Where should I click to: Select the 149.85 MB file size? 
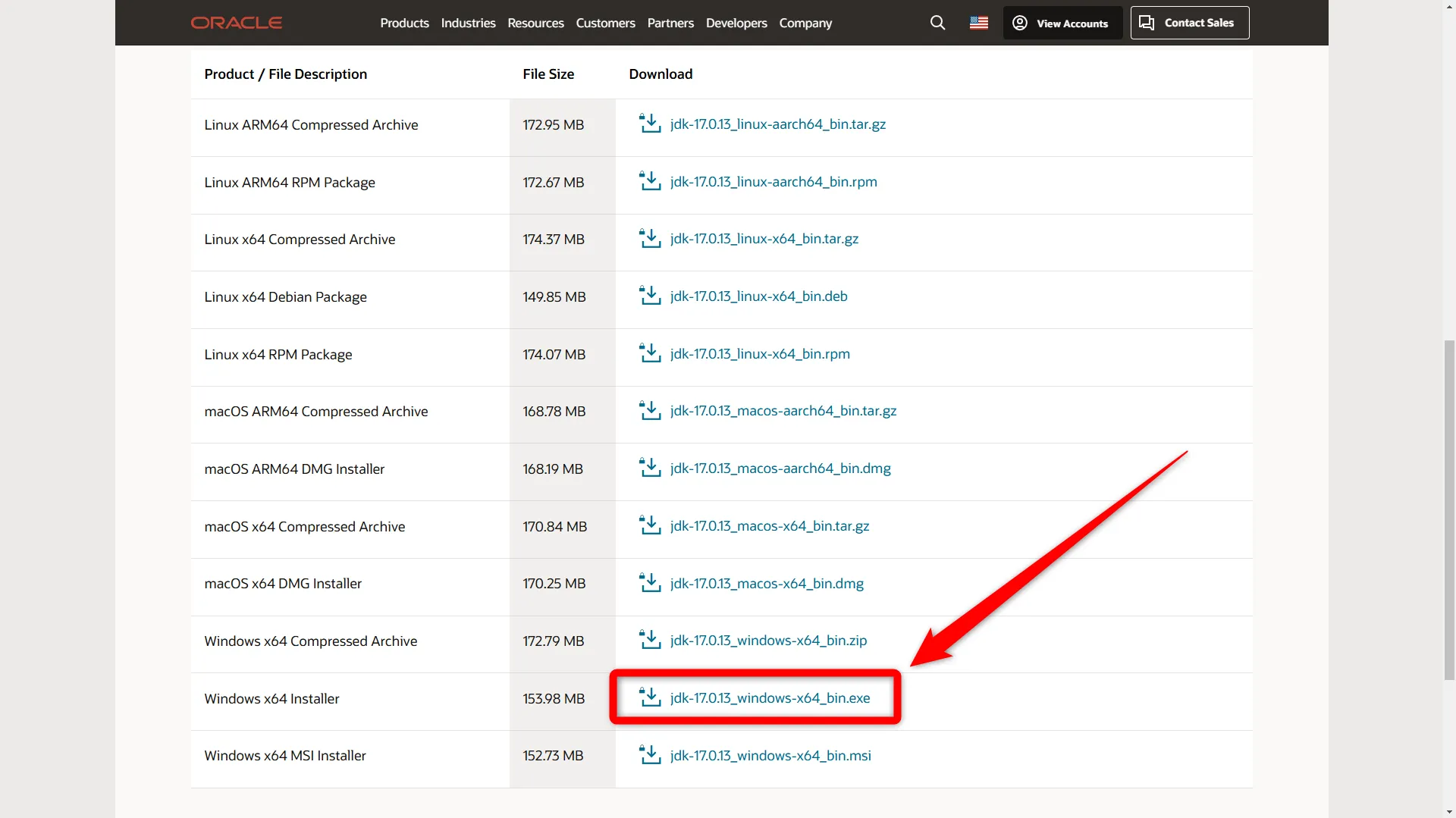pos(554,296)
